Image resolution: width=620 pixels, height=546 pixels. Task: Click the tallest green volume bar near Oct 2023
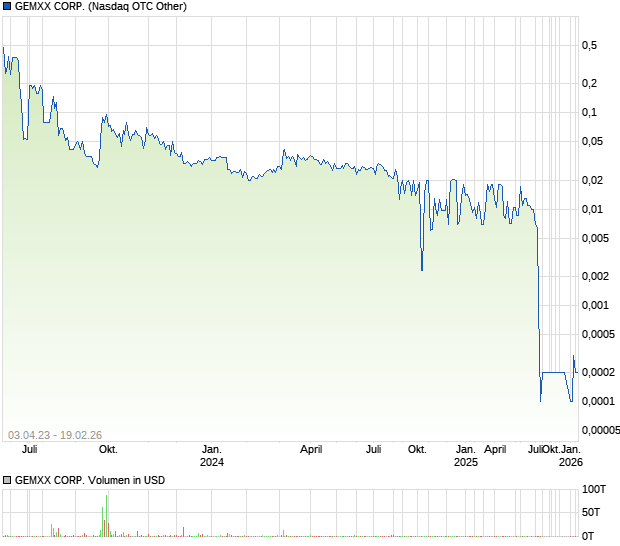106,516
